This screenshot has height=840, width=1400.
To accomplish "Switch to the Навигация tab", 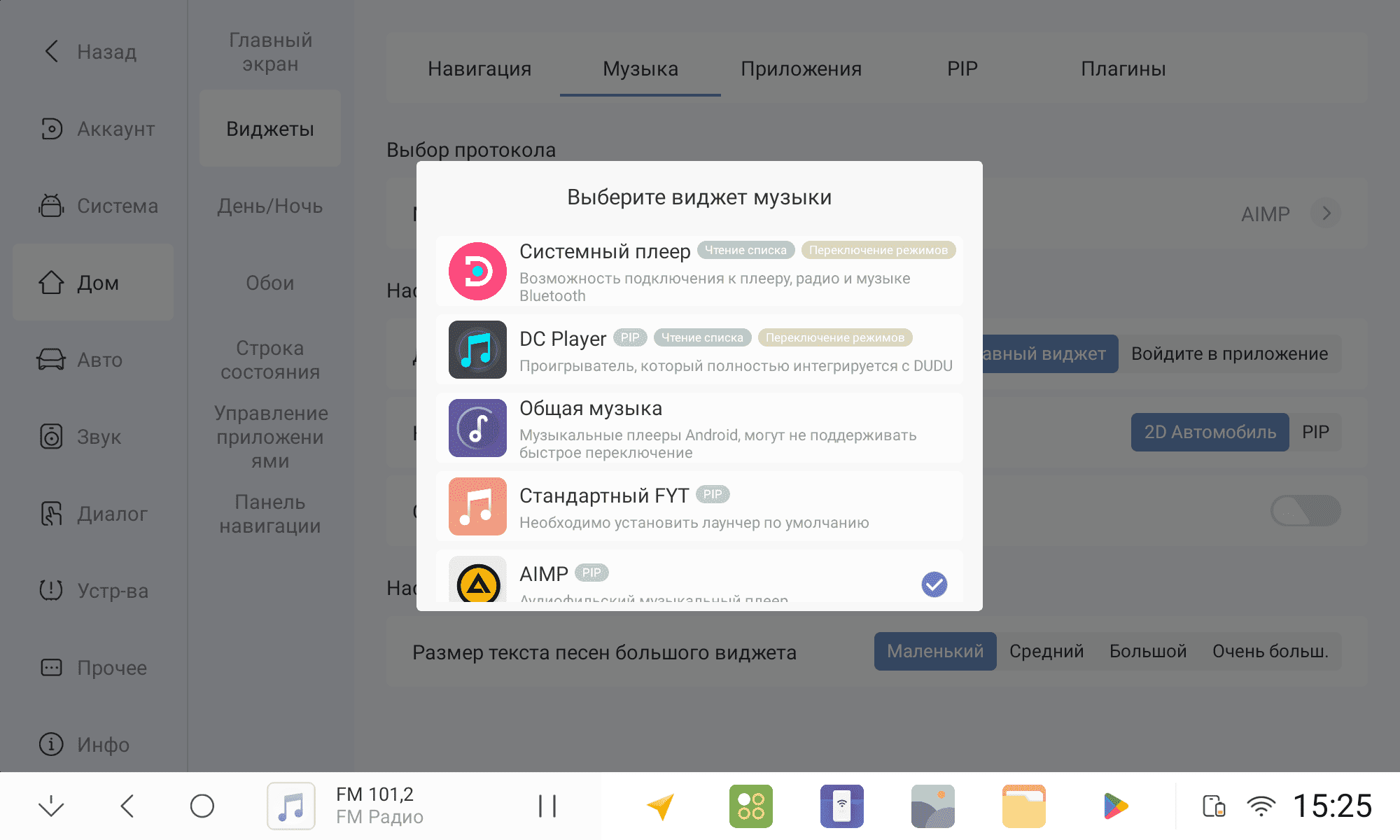I will coord(479,69).
